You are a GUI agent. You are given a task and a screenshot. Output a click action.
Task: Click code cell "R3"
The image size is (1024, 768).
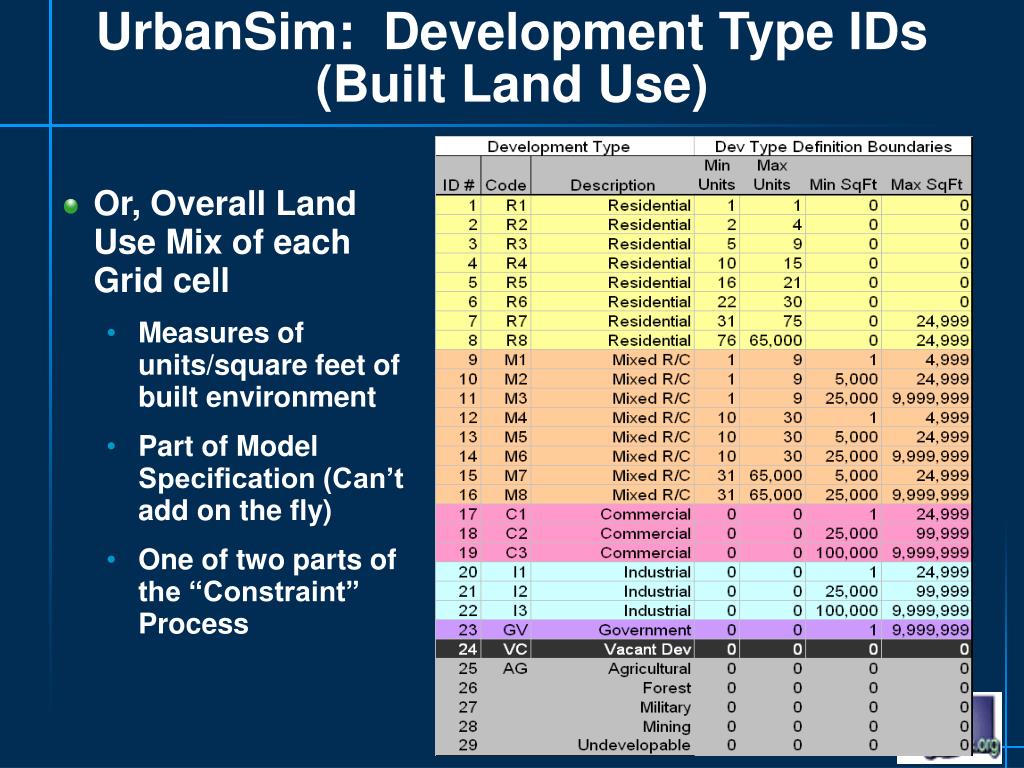(505, 244)
